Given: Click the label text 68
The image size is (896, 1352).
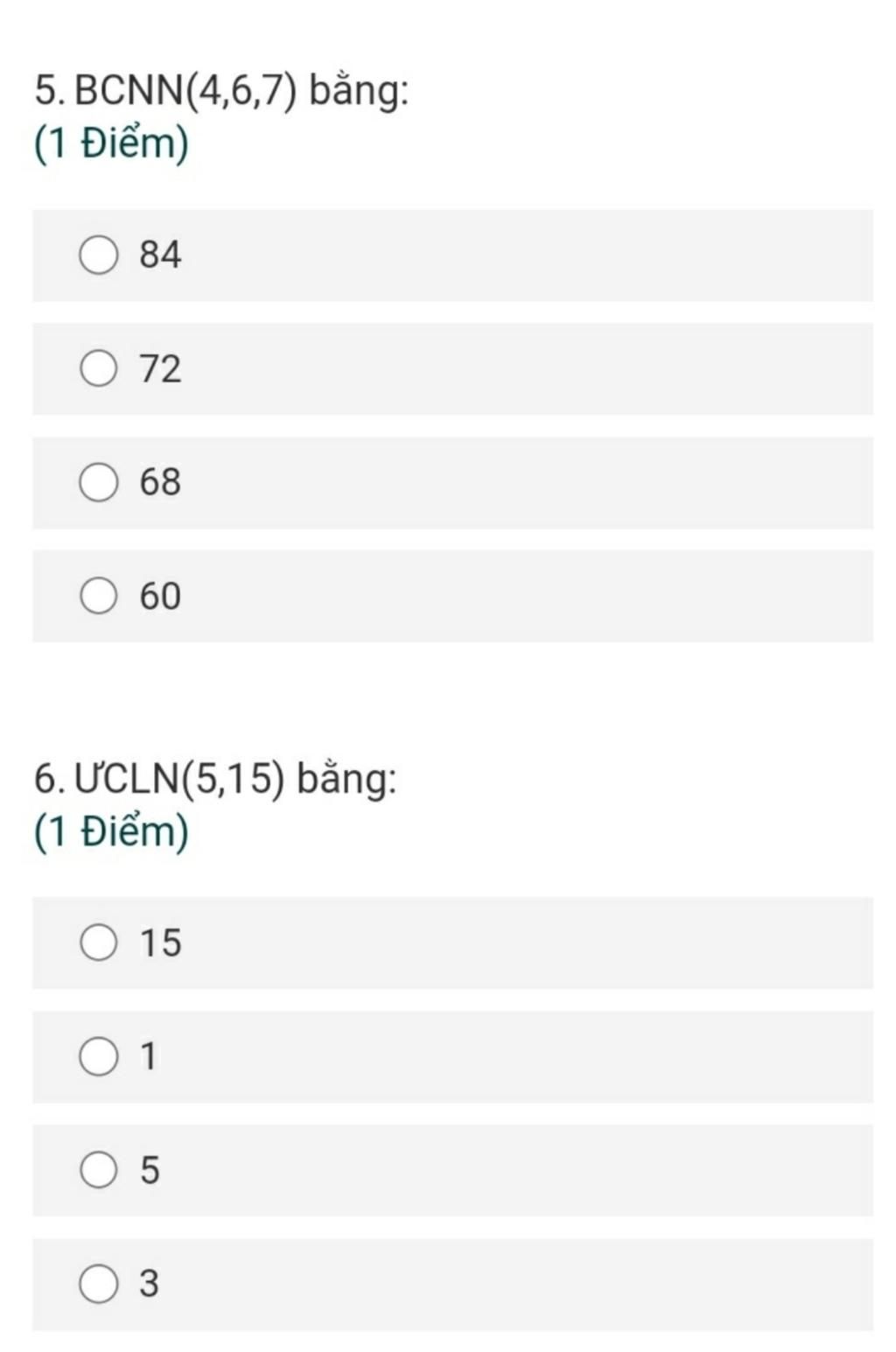Looking at the screenshot, I should click(x=160, y=482).
